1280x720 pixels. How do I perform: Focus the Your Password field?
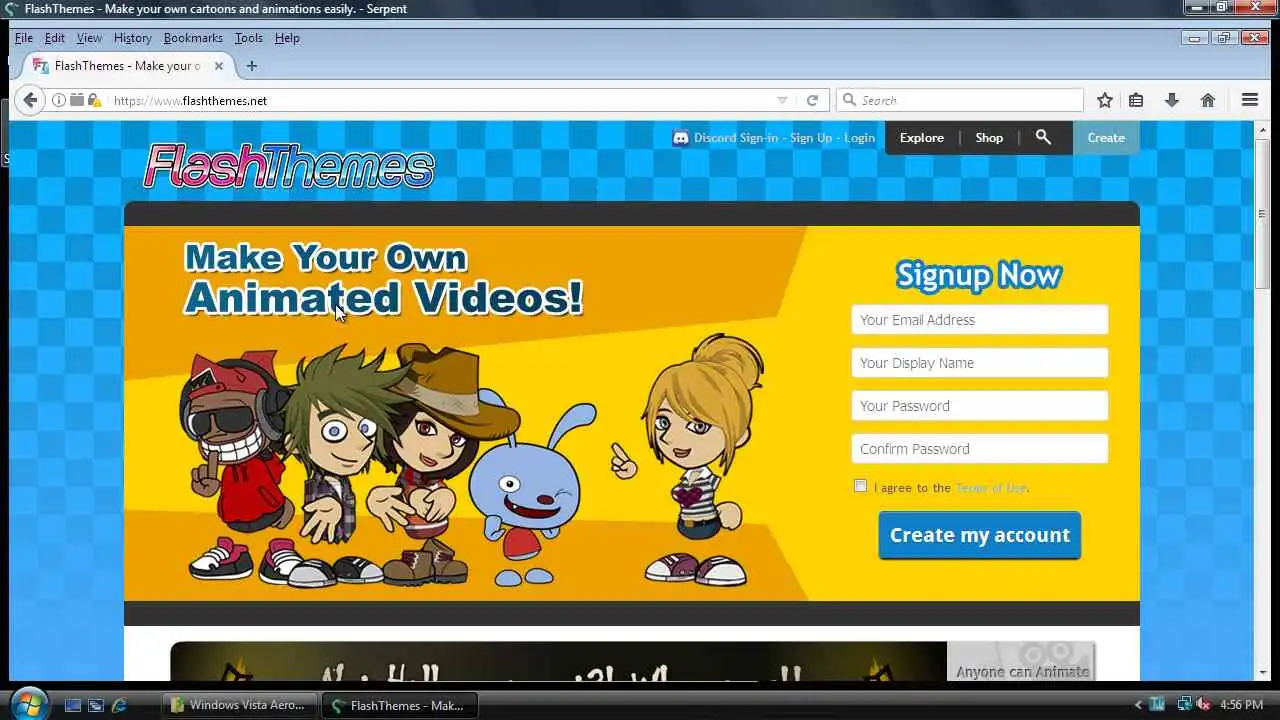click(980, 406)
